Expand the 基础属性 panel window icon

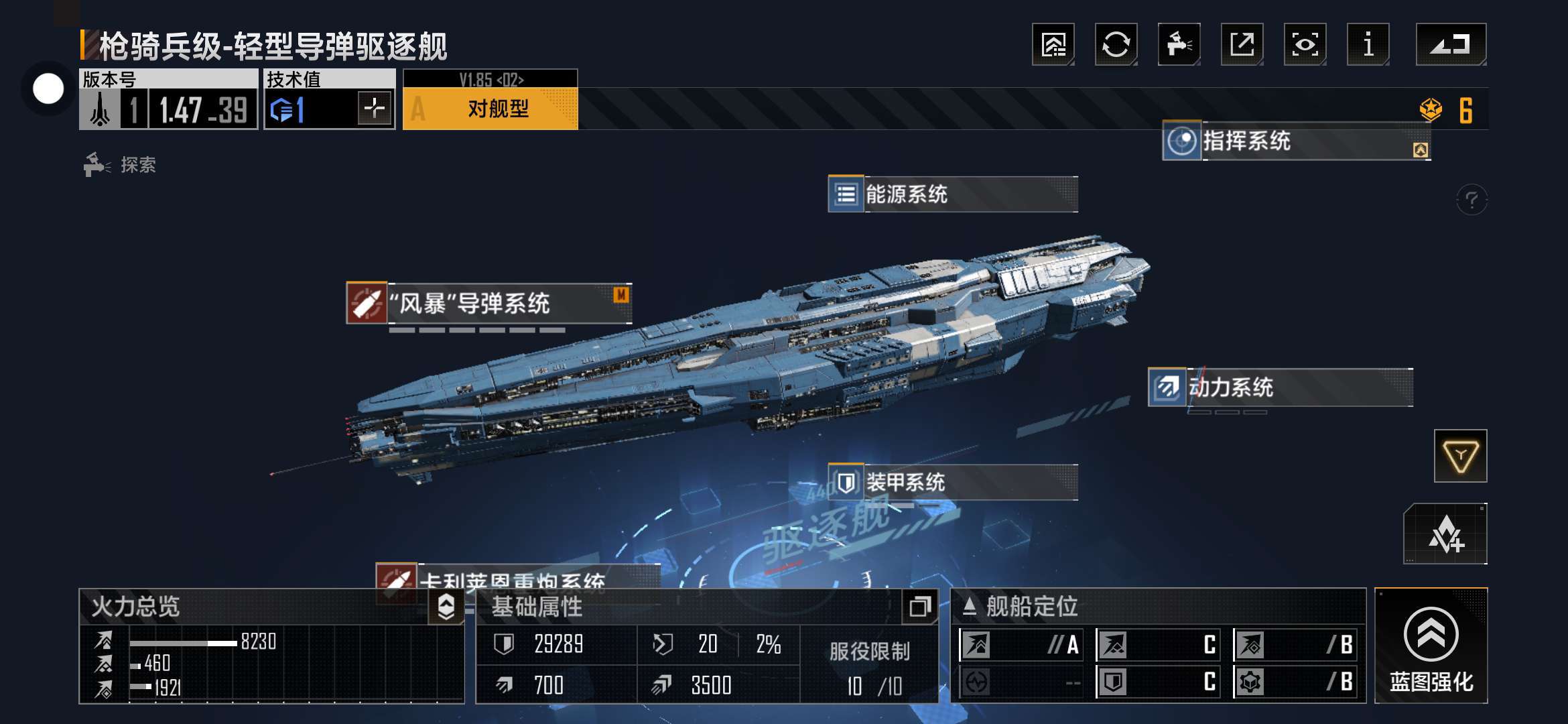click(x=920, y=607)
